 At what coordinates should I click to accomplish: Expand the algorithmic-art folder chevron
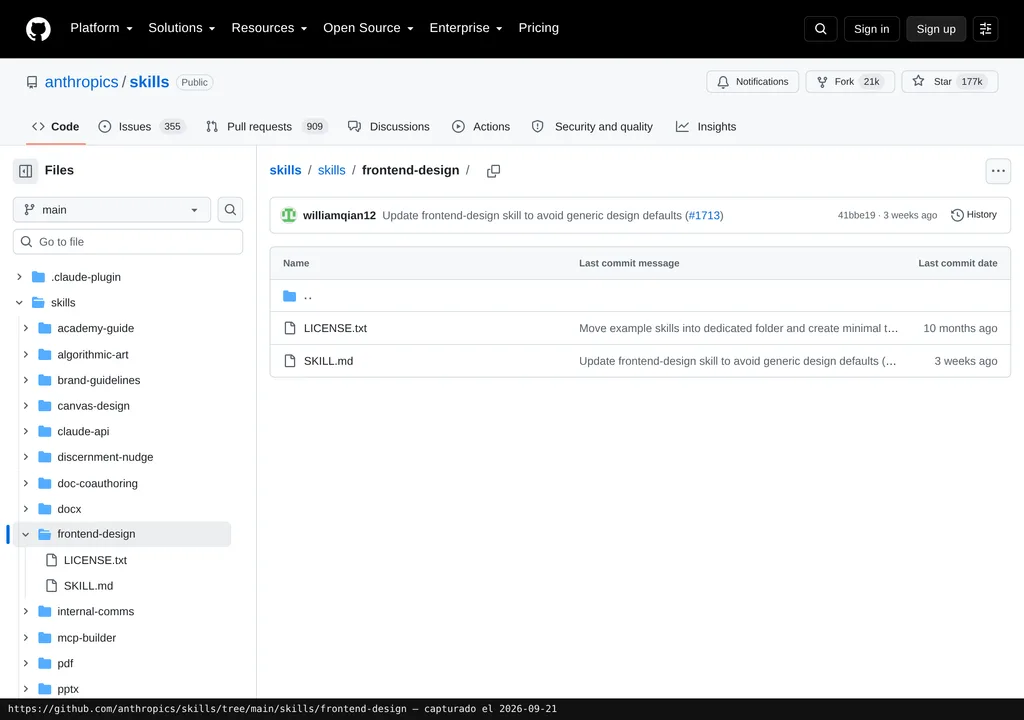(x=25, y=354)
